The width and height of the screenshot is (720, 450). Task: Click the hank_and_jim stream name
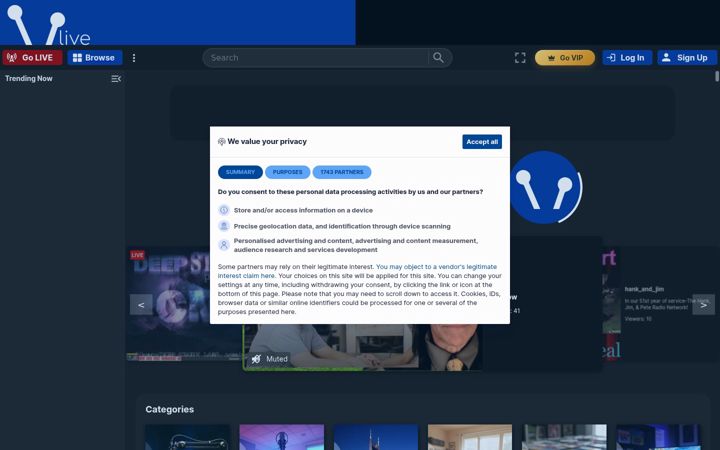644,289
